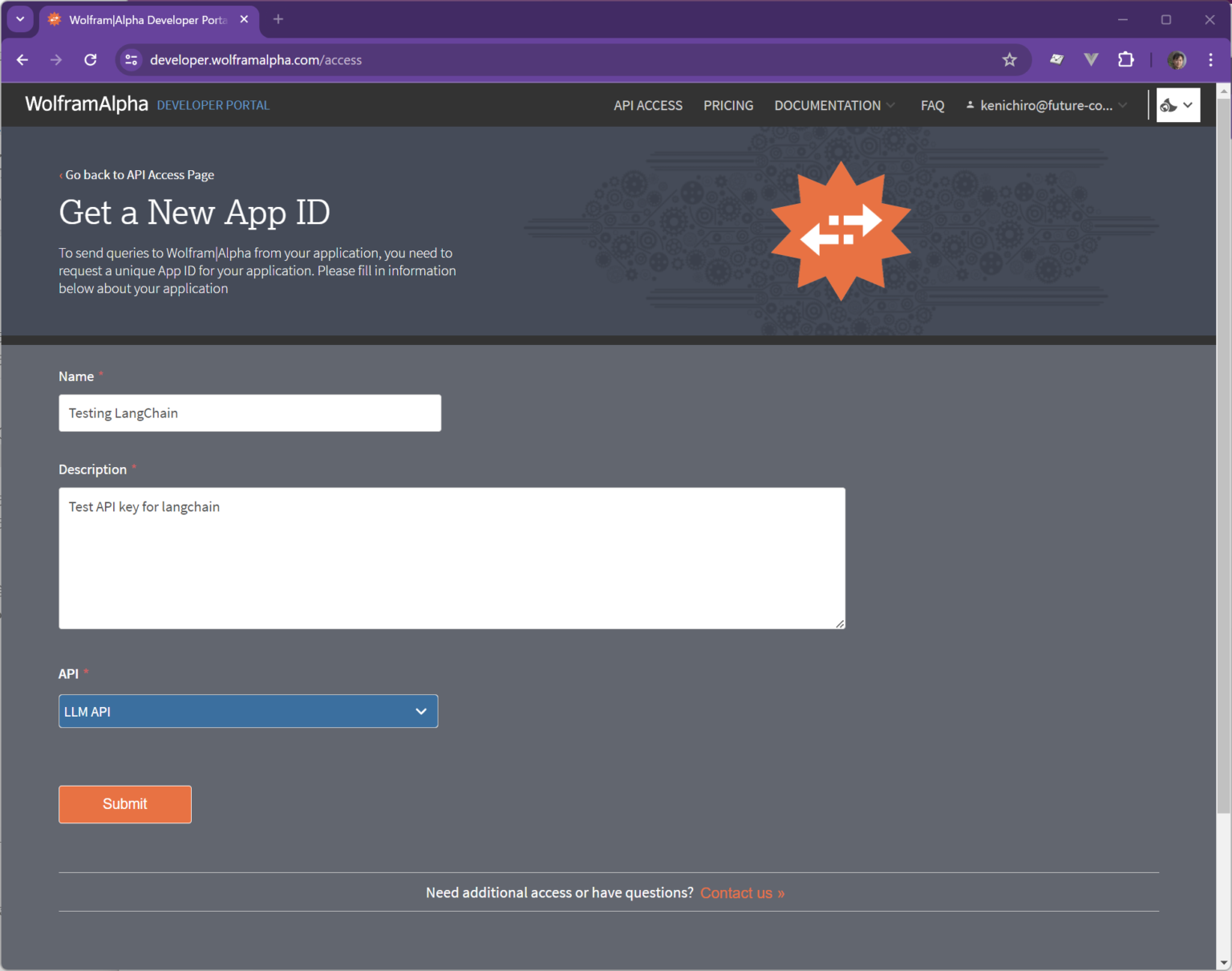
Task: Open a new browser tab with plus
Action: tap(278, 19)
